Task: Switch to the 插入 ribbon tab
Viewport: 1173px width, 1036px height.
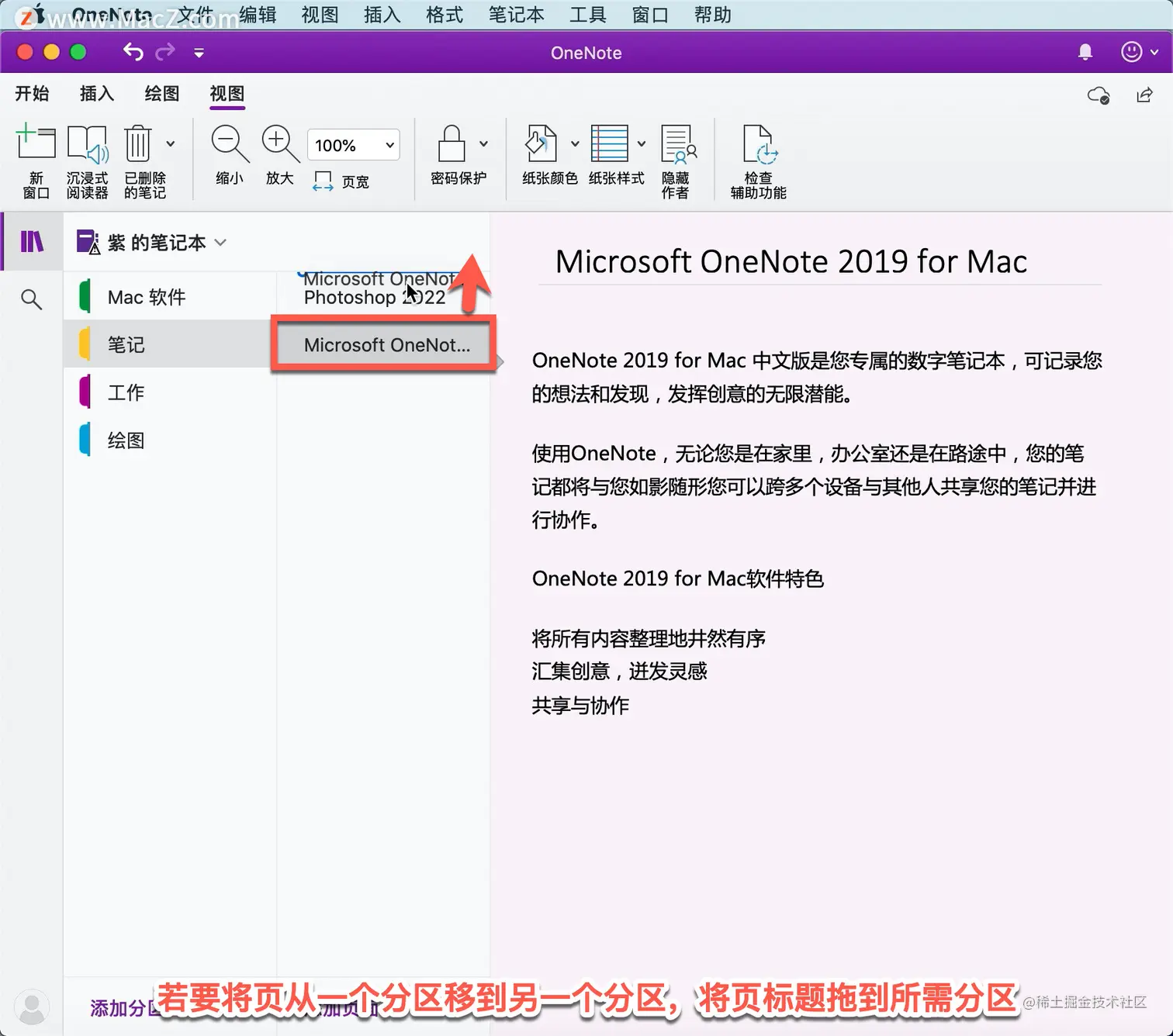Action: point(97,94)
